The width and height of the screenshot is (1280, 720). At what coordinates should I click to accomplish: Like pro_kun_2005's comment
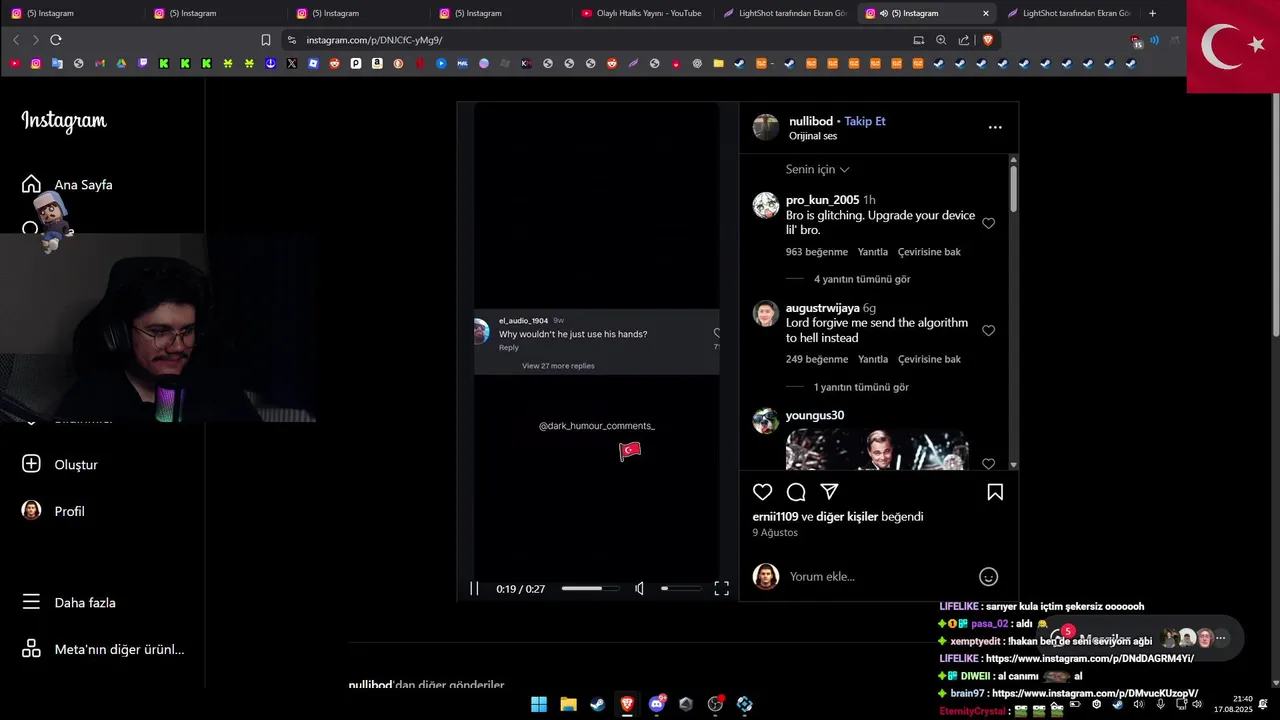[988, 223]
